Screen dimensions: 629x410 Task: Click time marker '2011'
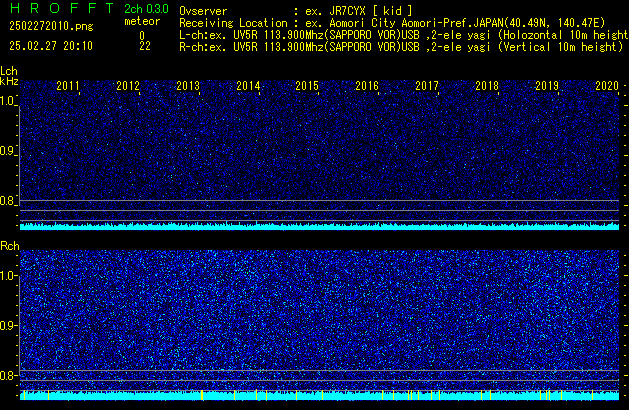[x=68, y=86]
